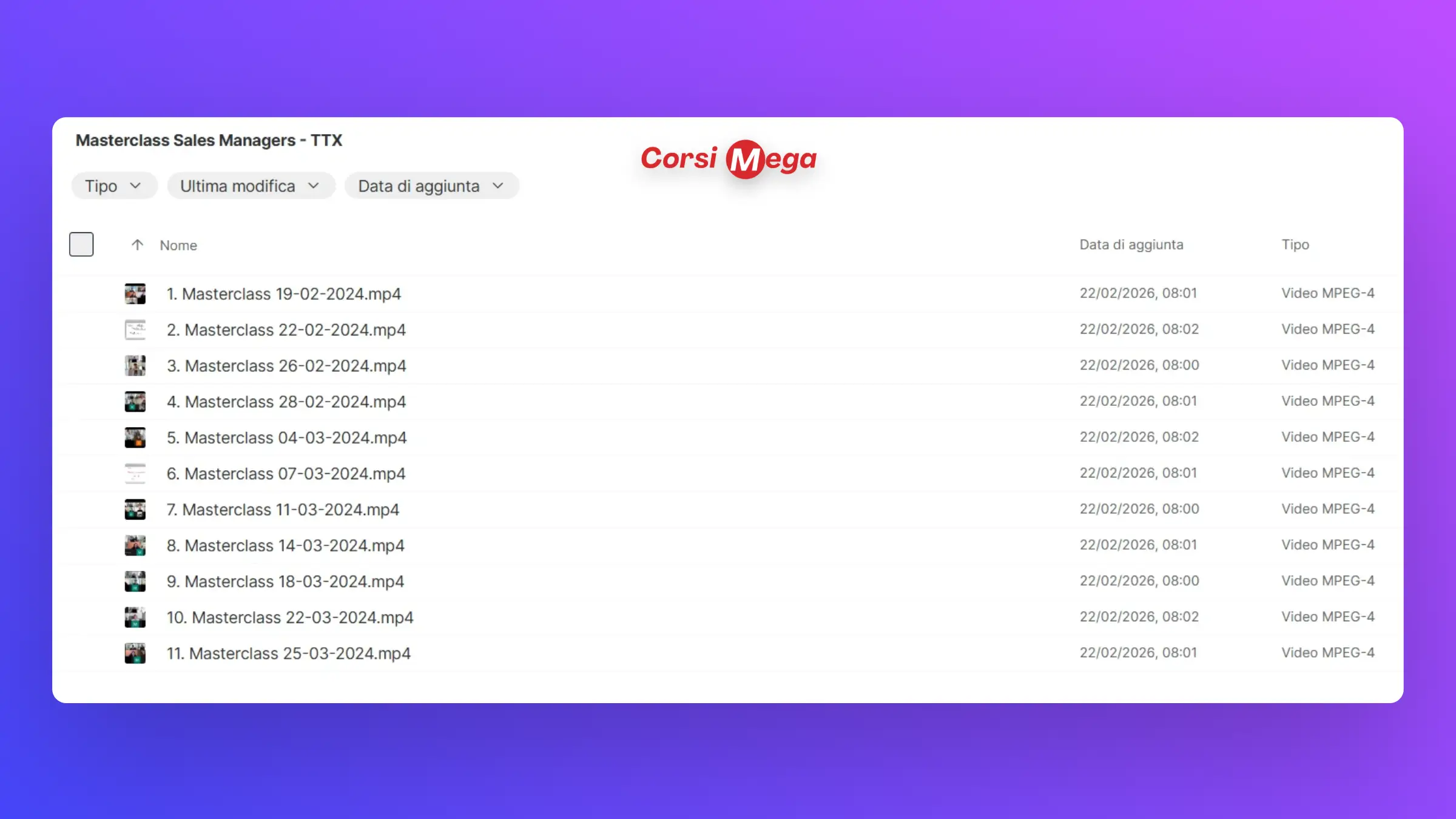Click thumbnail icon of 1. Masterclass 19-02-2024.mp4
This screenshot has width=1456, height=819.
point(135,294)
